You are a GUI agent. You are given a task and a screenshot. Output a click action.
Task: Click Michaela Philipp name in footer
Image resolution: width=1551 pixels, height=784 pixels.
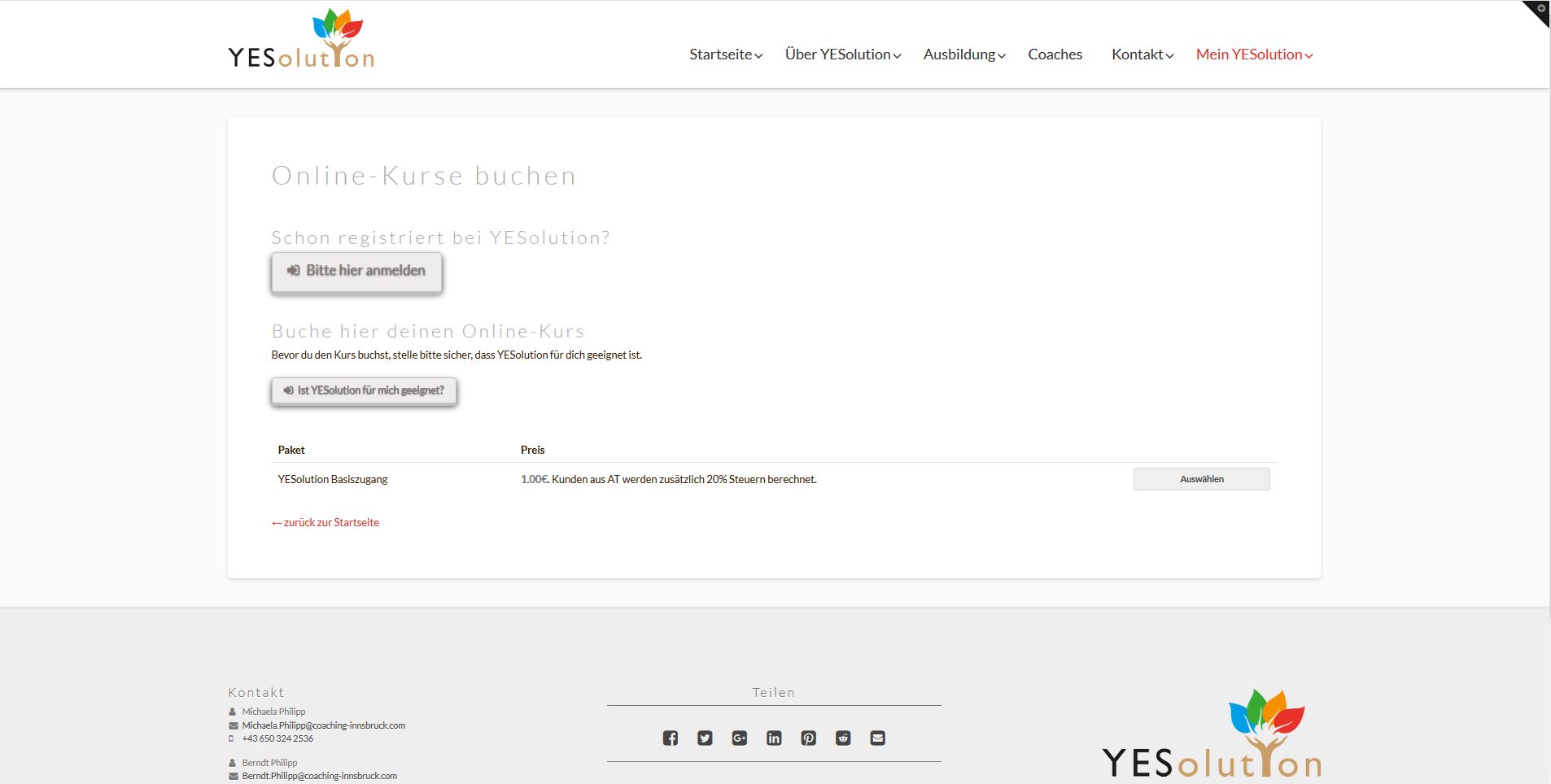click(x=273, y=712)
